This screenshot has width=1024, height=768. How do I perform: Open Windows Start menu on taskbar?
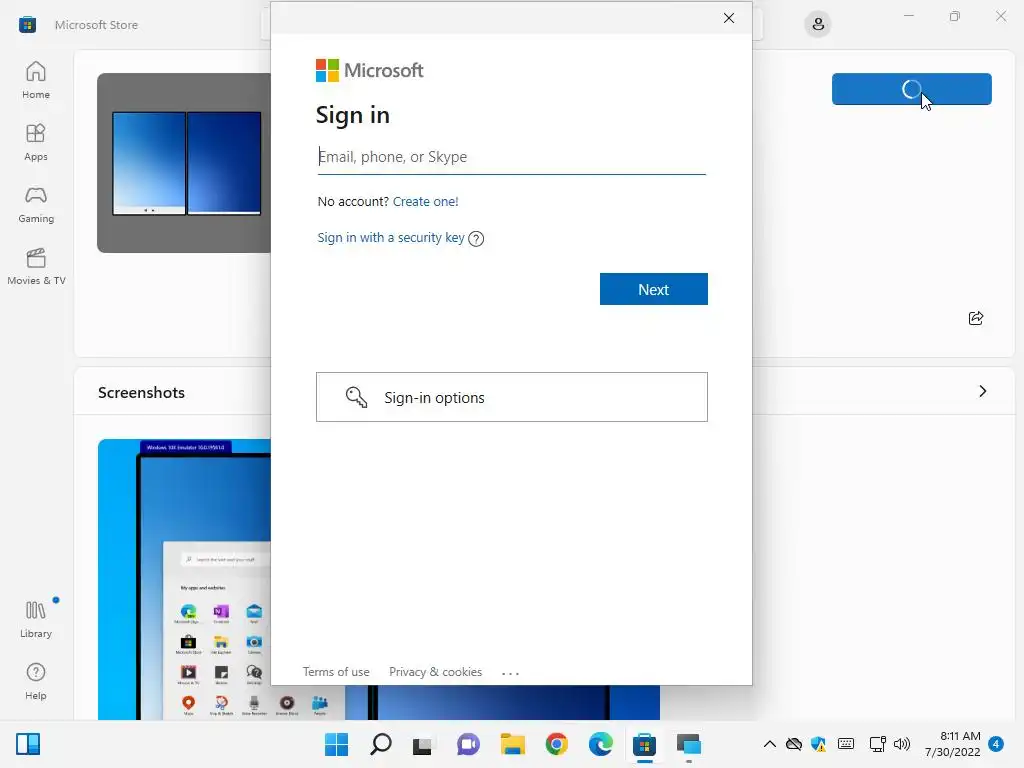[x=336, y=744]
